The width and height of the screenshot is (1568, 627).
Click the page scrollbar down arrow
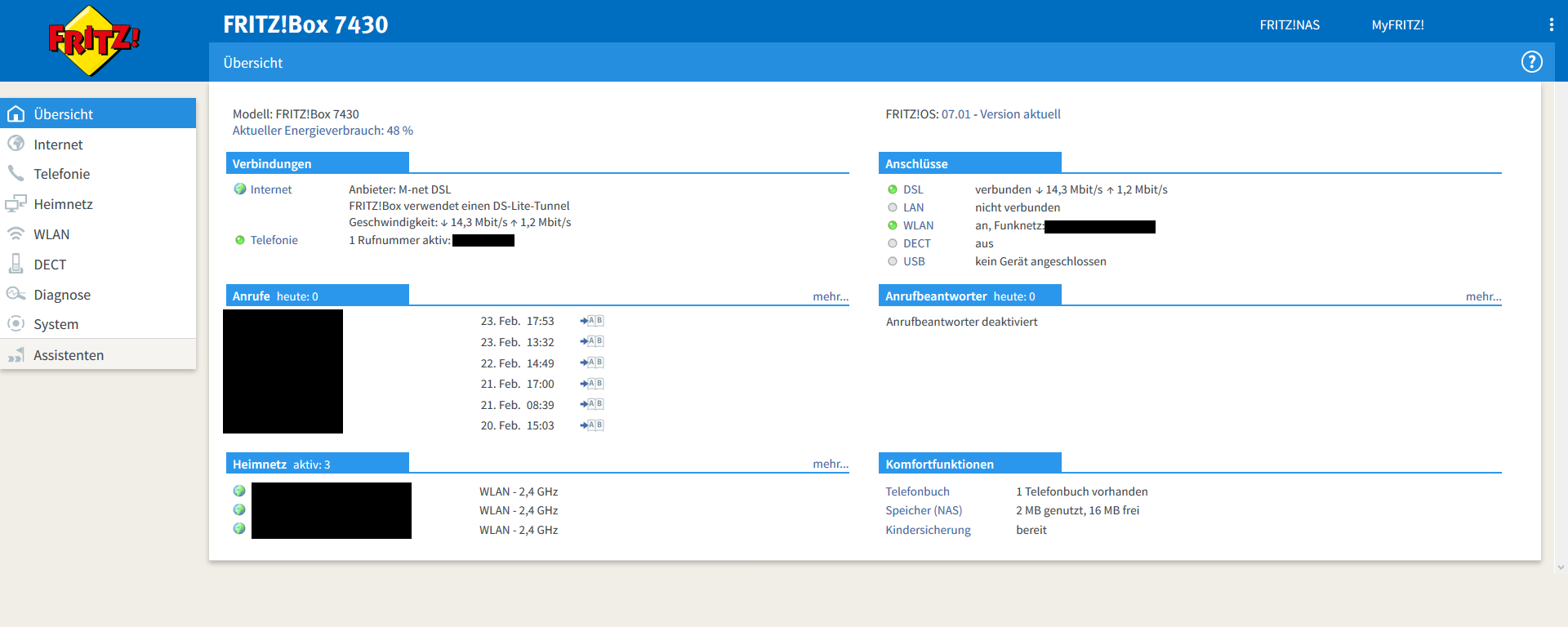pos(1561,567)
